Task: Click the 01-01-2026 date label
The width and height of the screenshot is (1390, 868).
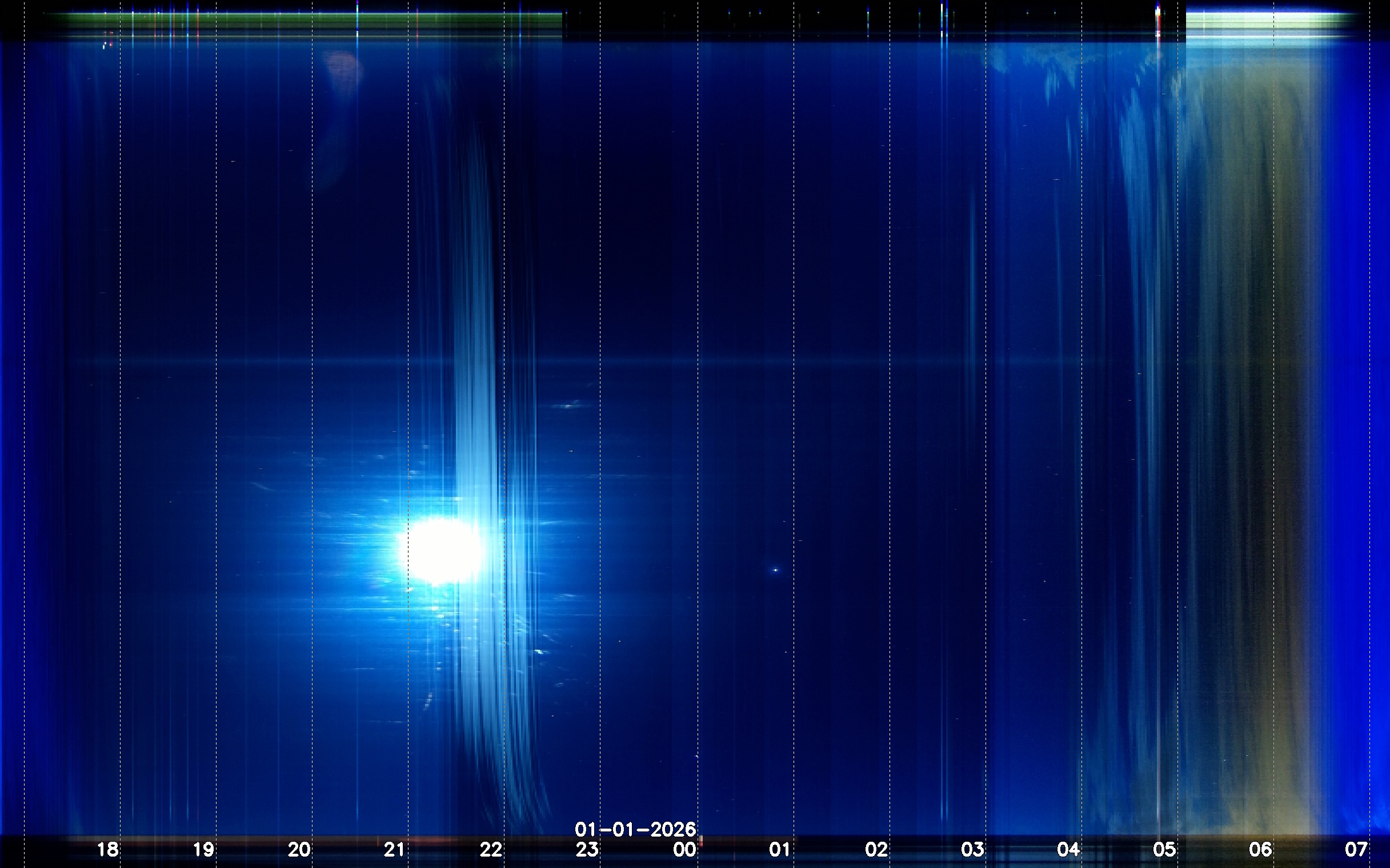Action: tap(635, 829)
